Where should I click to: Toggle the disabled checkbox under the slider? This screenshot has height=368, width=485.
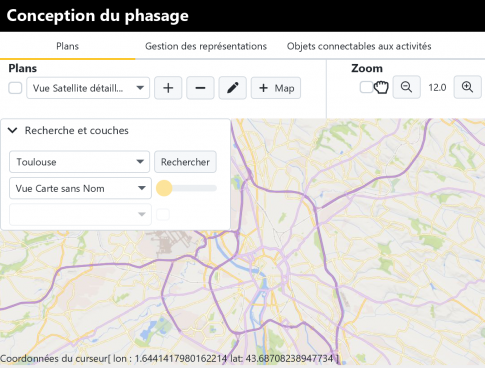(x=163, y=214)
